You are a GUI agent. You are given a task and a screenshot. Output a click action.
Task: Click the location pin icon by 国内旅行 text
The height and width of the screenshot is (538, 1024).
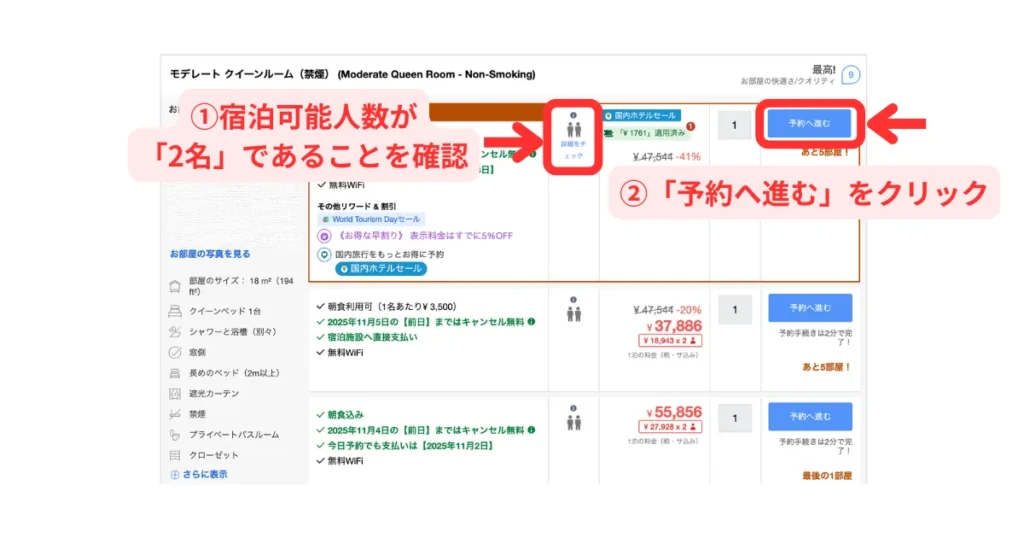click(x=324, y=254)
